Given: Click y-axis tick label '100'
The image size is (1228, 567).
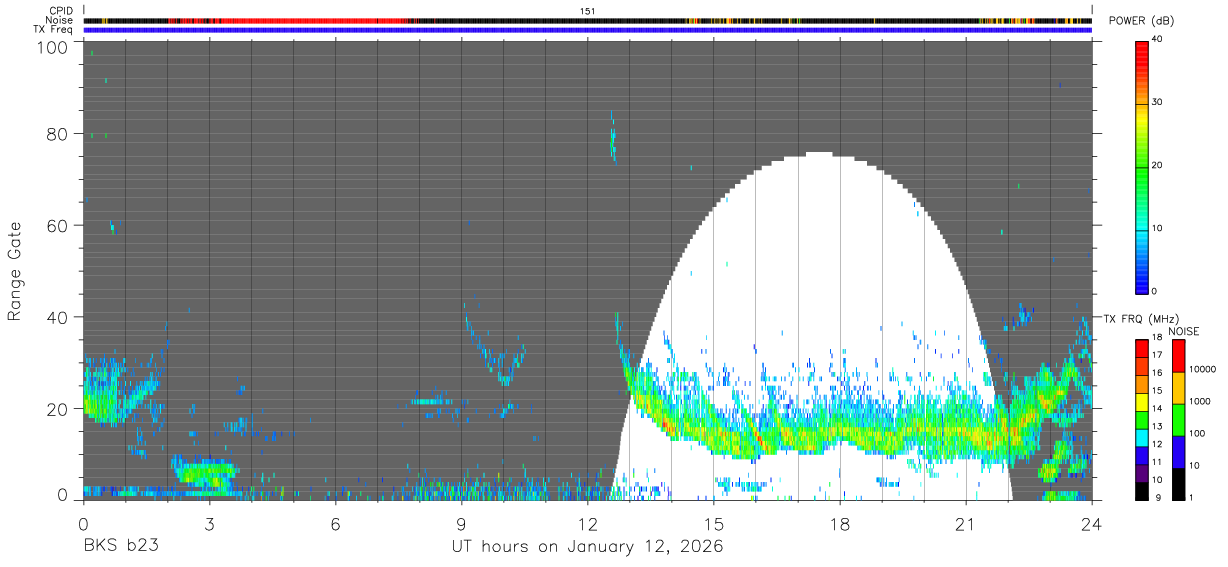Looking at the screenshot, I should point(52,47).
